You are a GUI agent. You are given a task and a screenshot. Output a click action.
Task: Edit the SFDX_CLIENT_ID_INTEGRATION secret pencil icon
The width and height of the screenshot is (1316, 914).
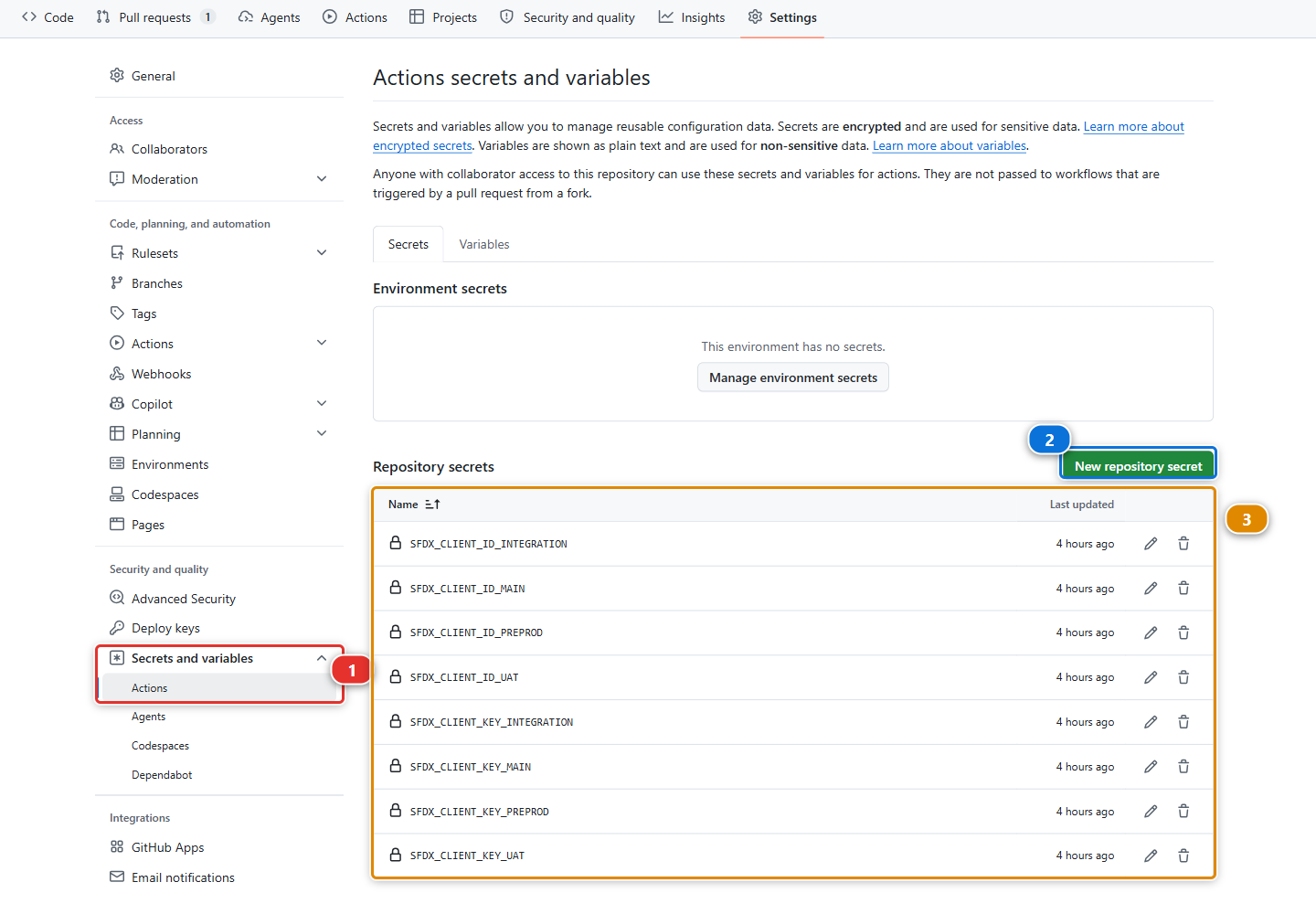pyautogui.click(x=1151, y=544)
